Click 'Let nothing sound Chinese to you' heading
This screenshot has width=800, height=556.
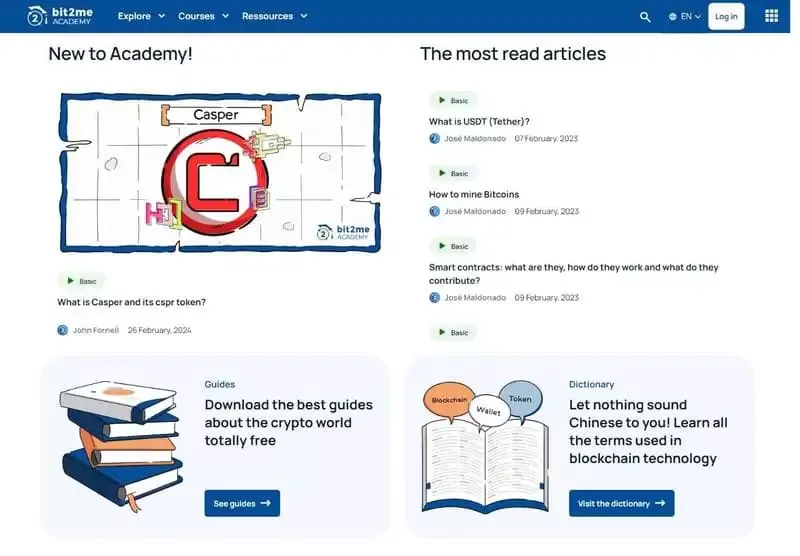[x=648, y=432]
